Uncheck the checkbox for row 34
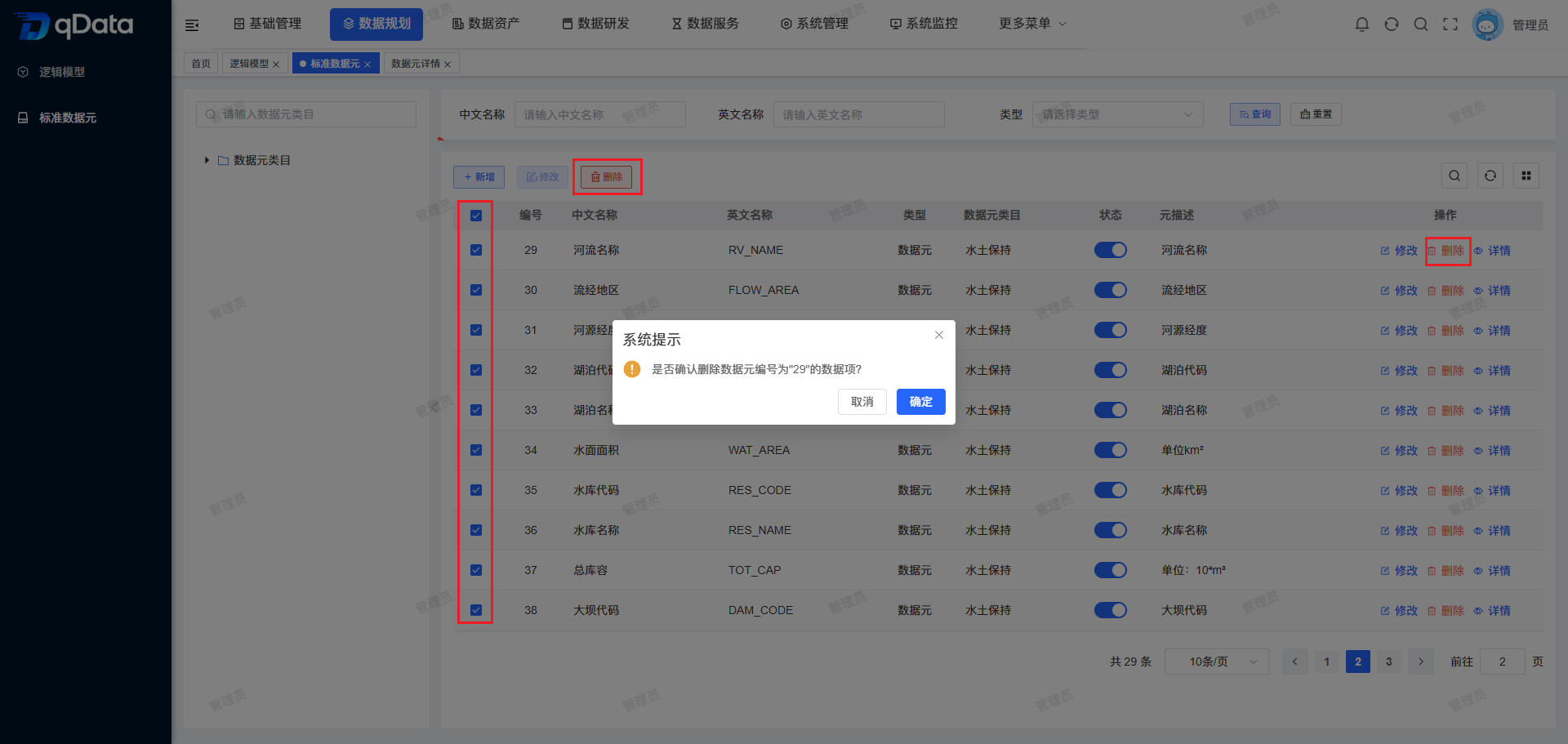 click(x=476, y=450)
